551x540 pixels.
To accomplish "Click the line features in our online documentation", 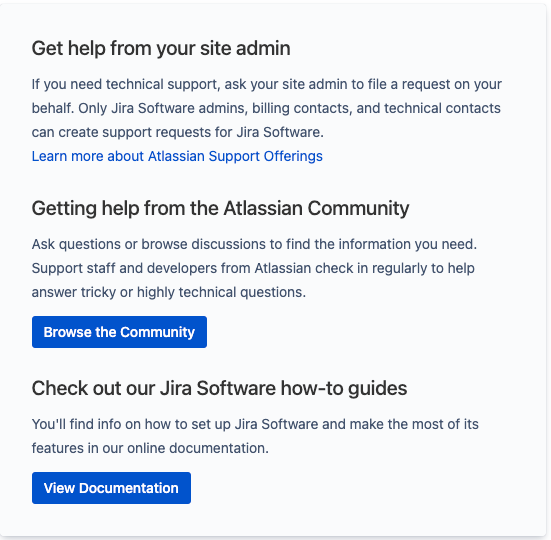I will coord(150,448).
